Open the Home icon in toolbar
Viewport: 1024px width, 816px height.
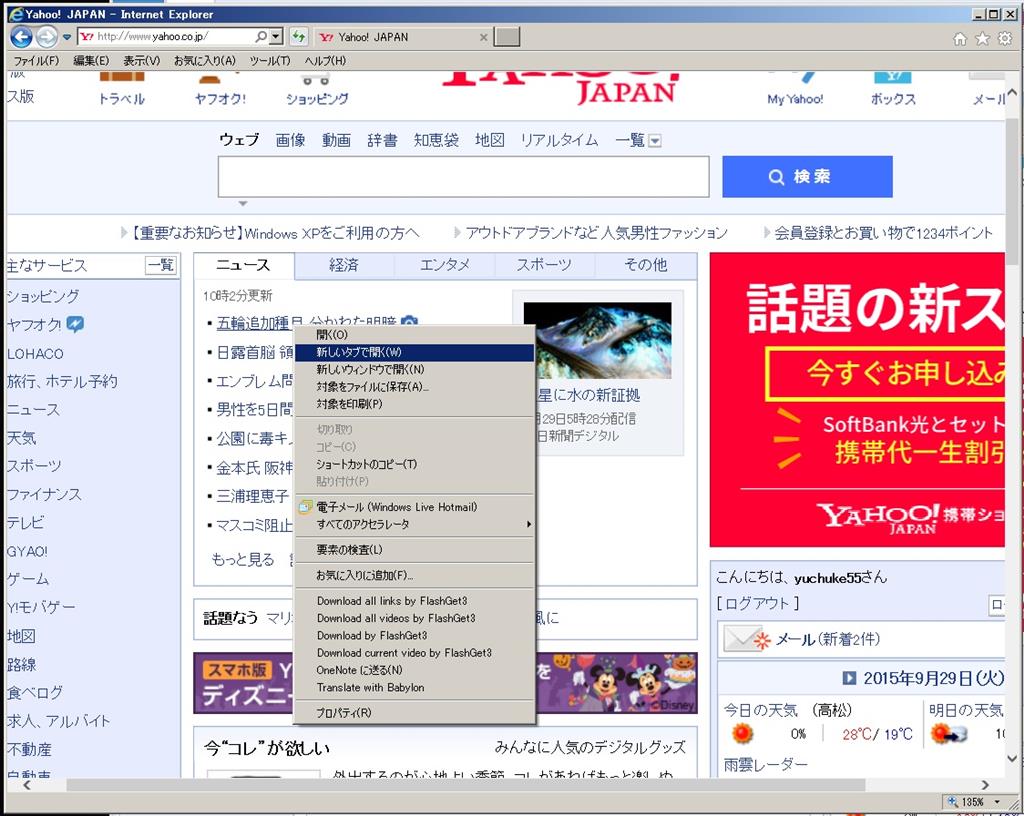click(960, 39)
